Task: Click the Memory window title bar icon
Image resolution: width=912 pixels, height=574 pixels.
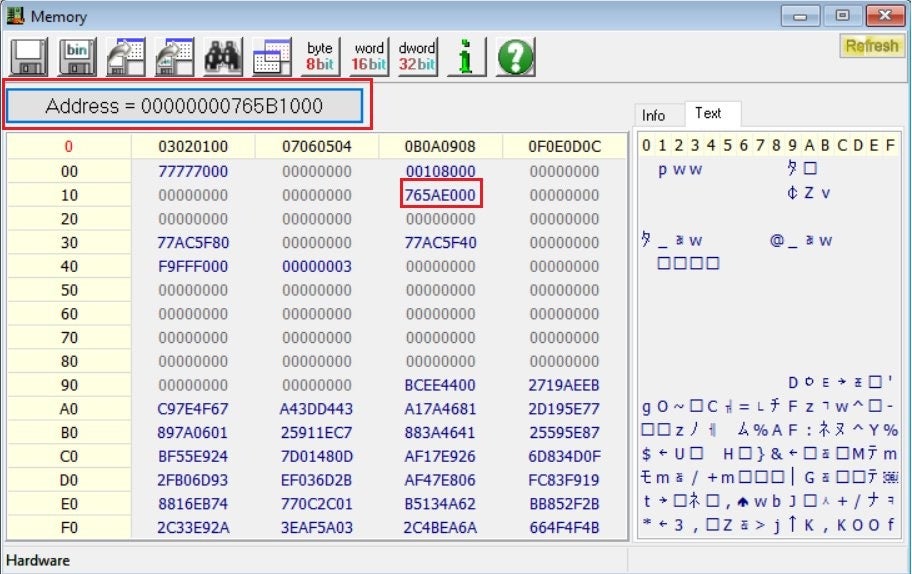Action: tap(16, 17)
